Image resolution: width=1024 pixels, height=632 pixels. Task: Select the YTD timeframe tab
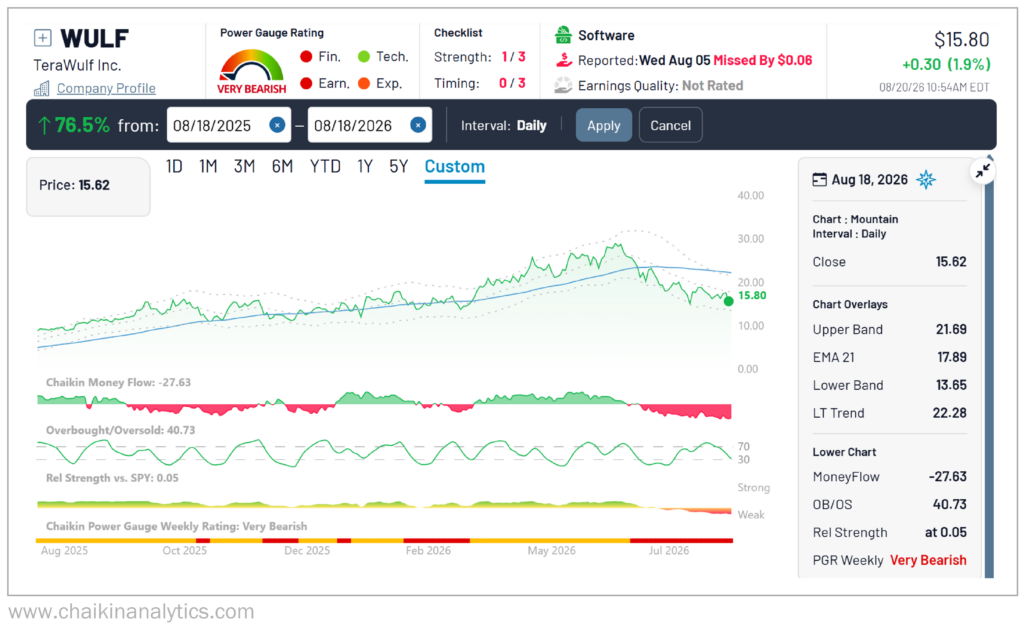pyautogui.click(x=325, y=166)
